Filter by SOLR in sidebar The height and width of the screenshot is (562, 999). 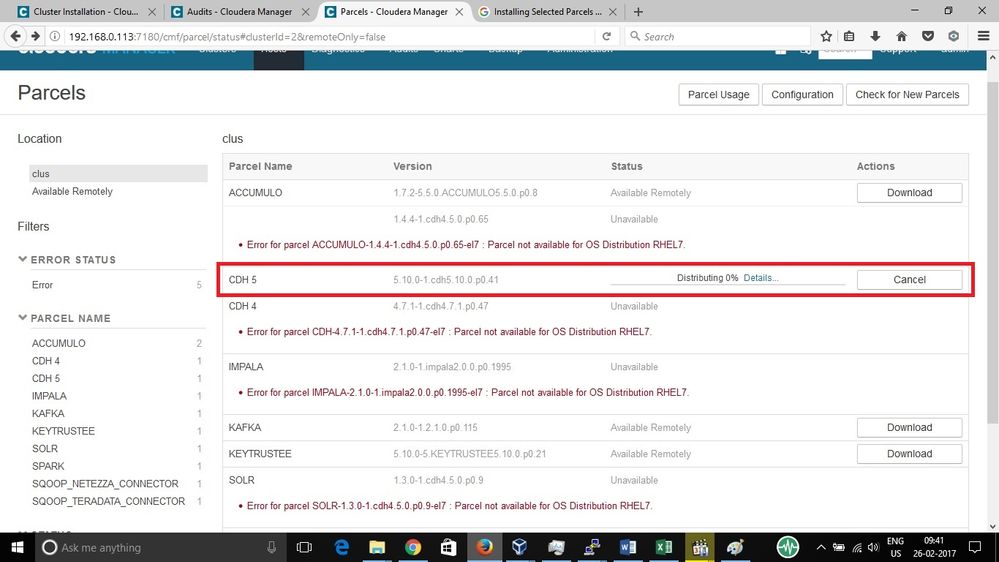pyautogui.click(x=45, y=449)
